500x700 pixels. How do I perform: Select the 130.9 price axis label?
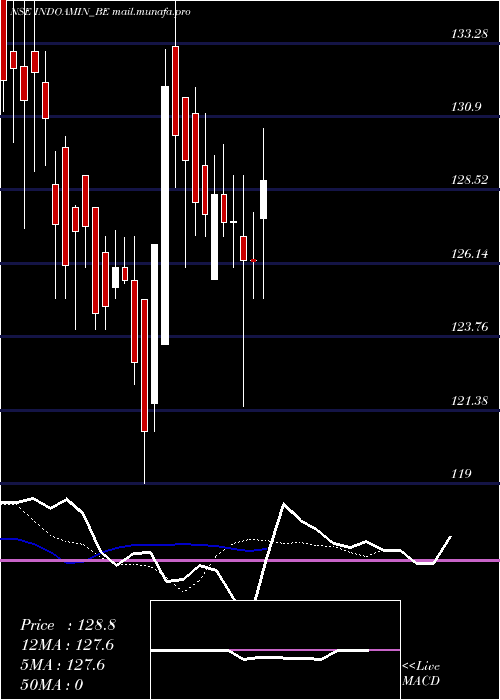coord(467,107)
